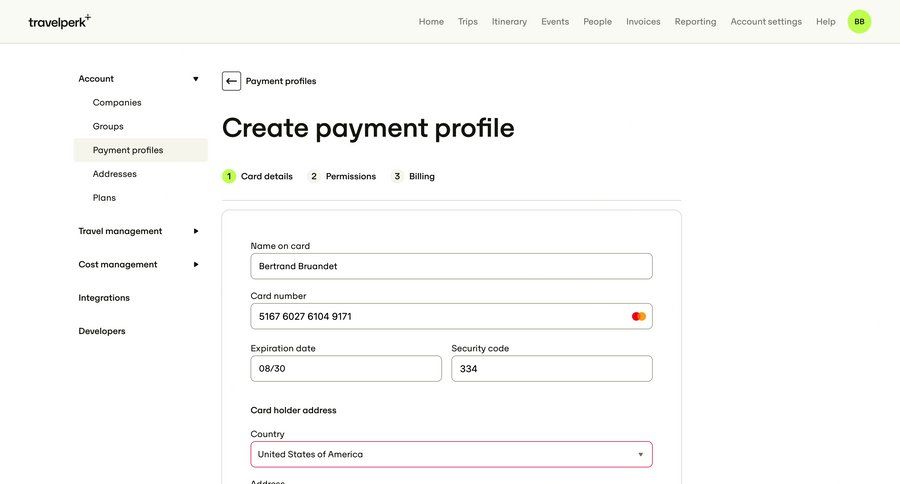Click the Mastercard icon in card number
This screenshot has width=900, height=484.
tap(639, 316)
